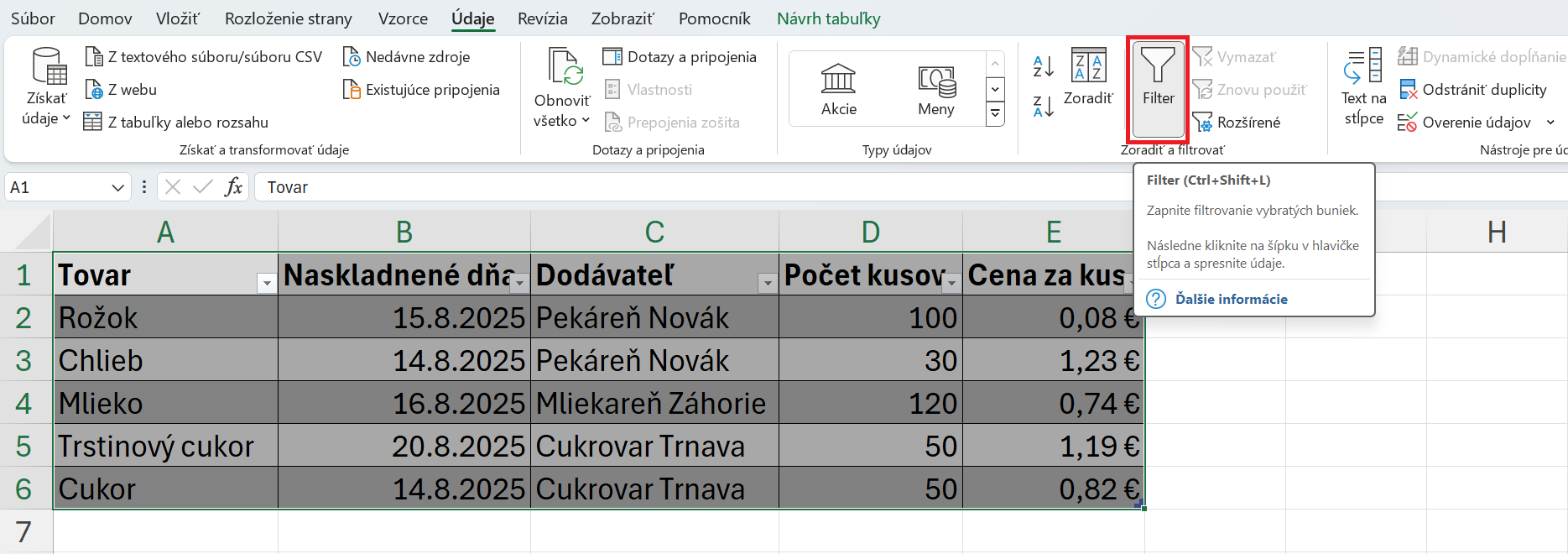The height and width of the screenshot is (554, 1568).
Task: Select the quantity cell 120
Action: coord(871,404)
